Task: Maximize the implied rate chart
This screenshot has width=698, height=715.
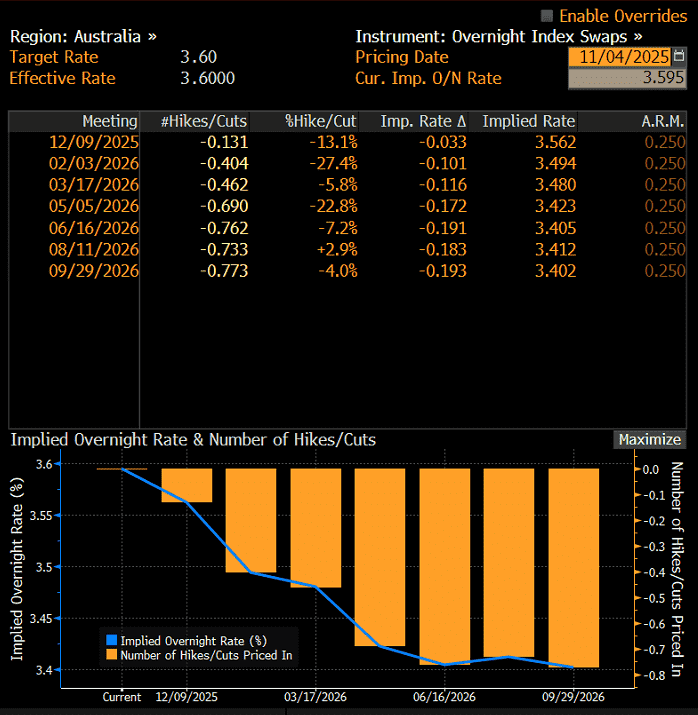Action: click(x=649, y=439)
